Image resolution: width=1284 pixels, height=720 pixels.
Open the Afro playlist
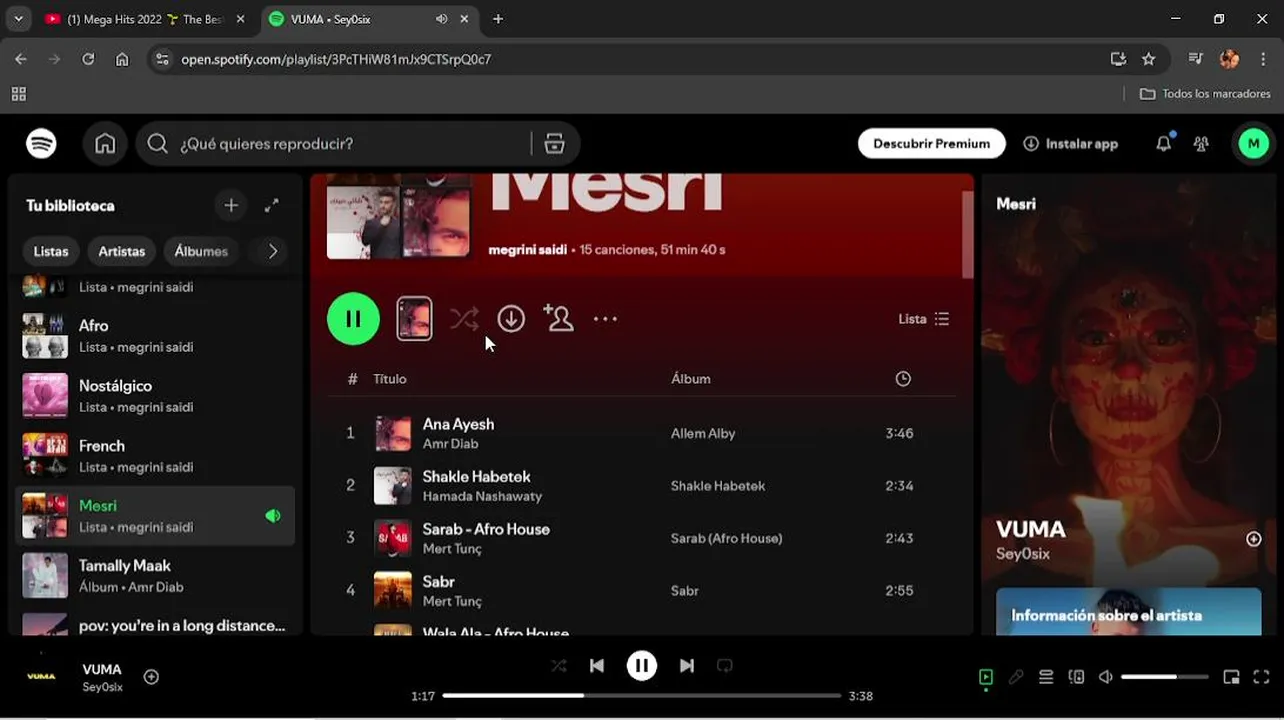(x=155, y=336)
